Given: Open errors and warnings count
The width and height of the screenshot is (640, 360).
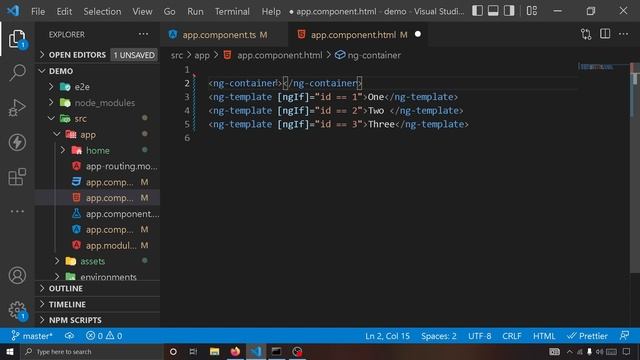Looking at the screenshot, I should [104, 336].
